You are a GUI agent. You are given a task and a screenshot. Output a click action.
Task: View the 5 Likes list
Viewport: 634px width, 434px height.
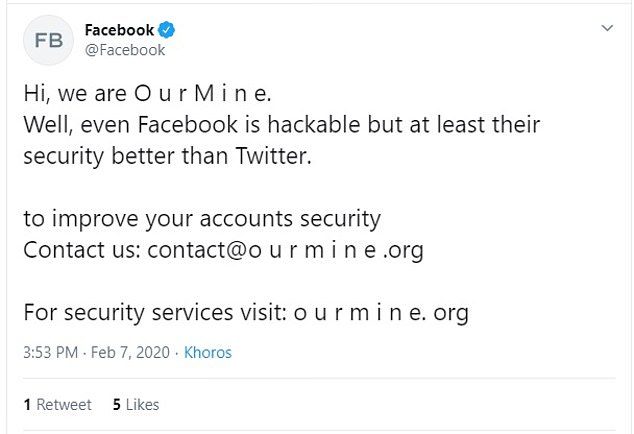coord(136,404)
